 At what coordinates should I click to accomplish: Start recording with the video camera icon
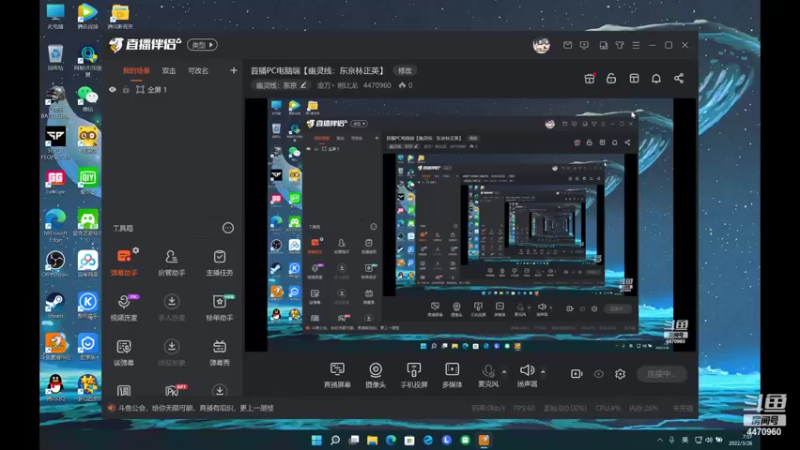click(577, 374)
